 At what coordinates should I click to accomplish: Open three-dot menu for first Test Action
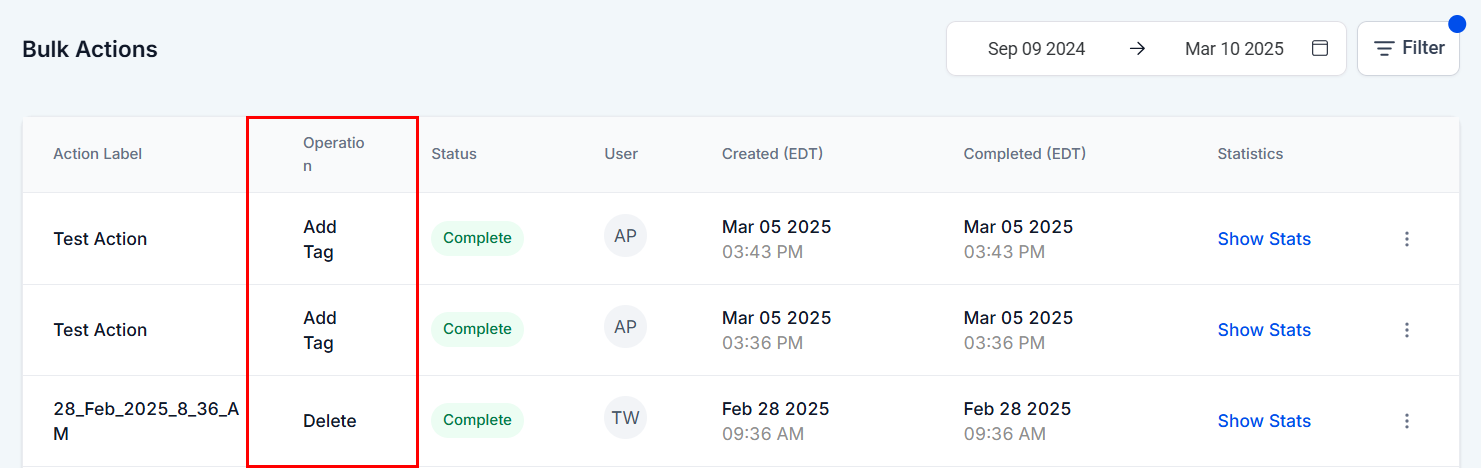1407,239
